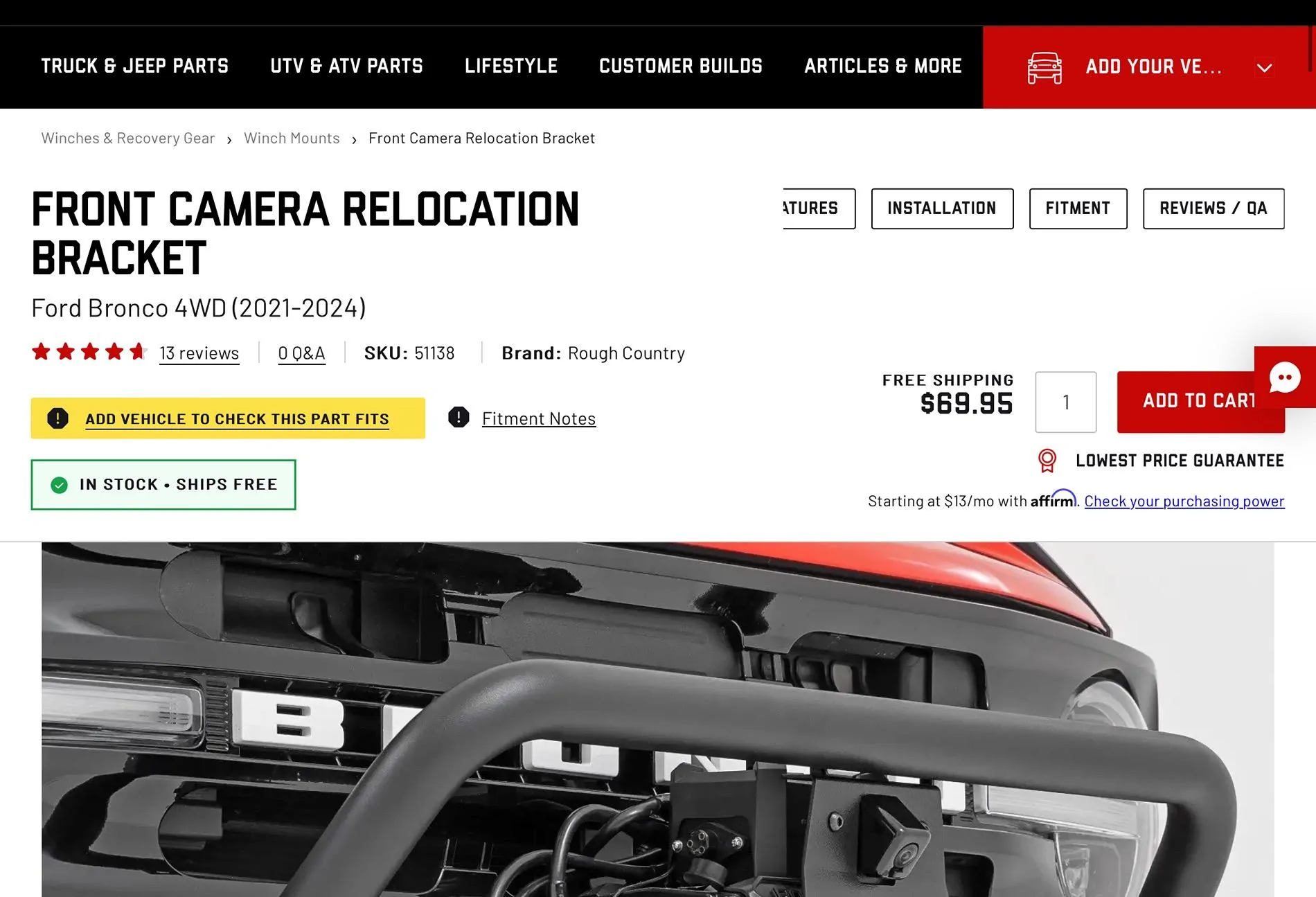Screen dimensions: 1316x897
Task: Click the product photo of the Bronco bumper
Action: (657, 719)
